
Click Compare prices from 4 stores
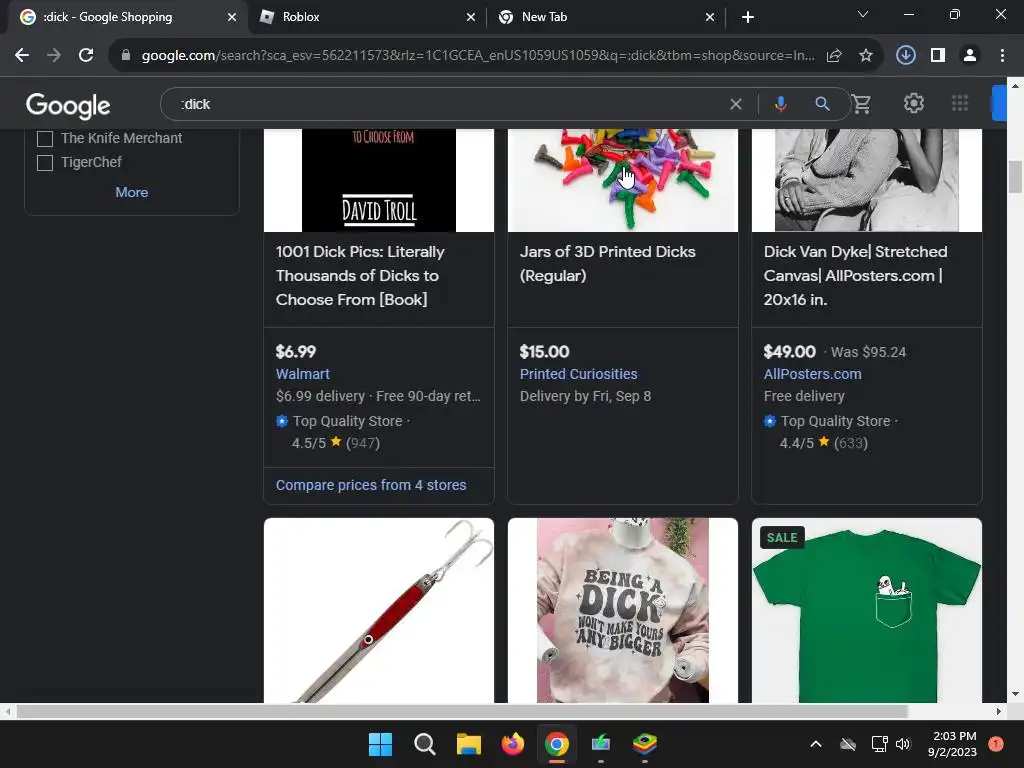[371, 485]
